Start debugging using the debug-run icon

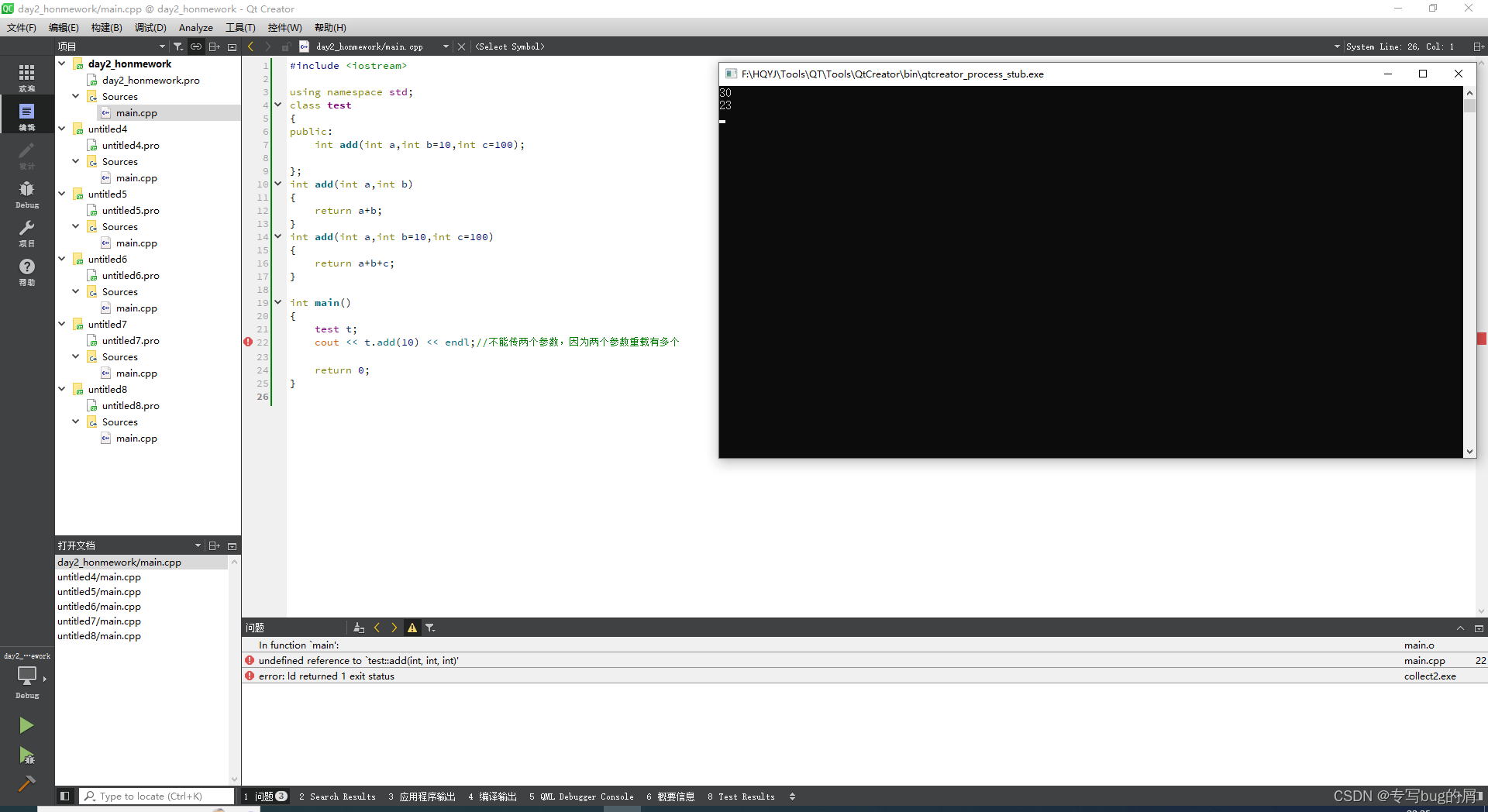pyautogui.click(x=26, y=756)
